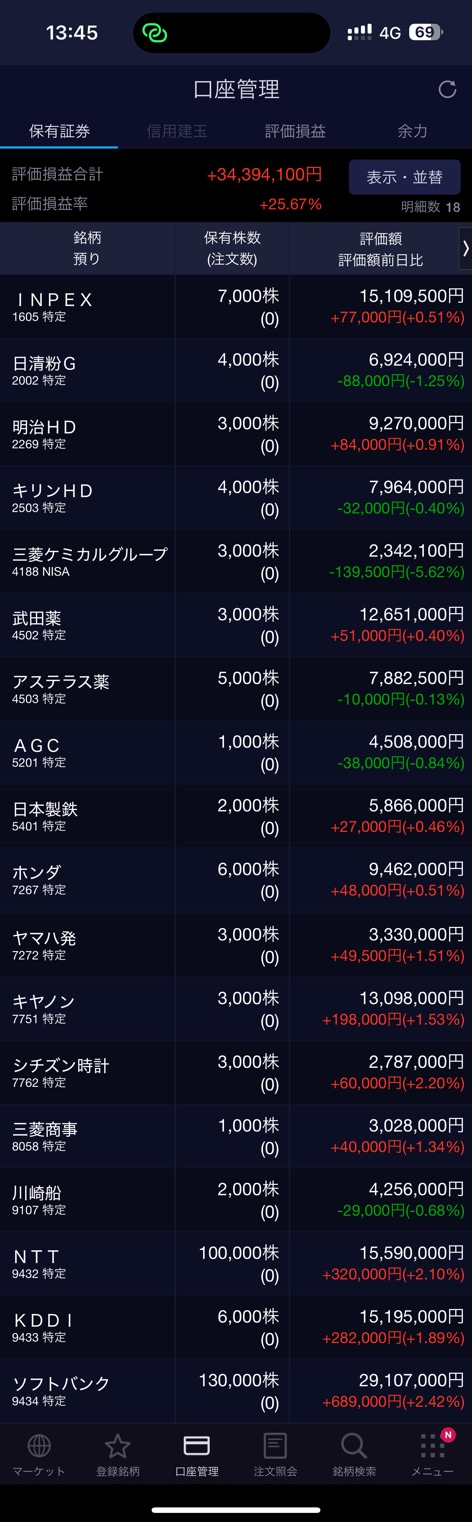
Task: Switch to 信用建玉 tab
Action: (176, 131)
